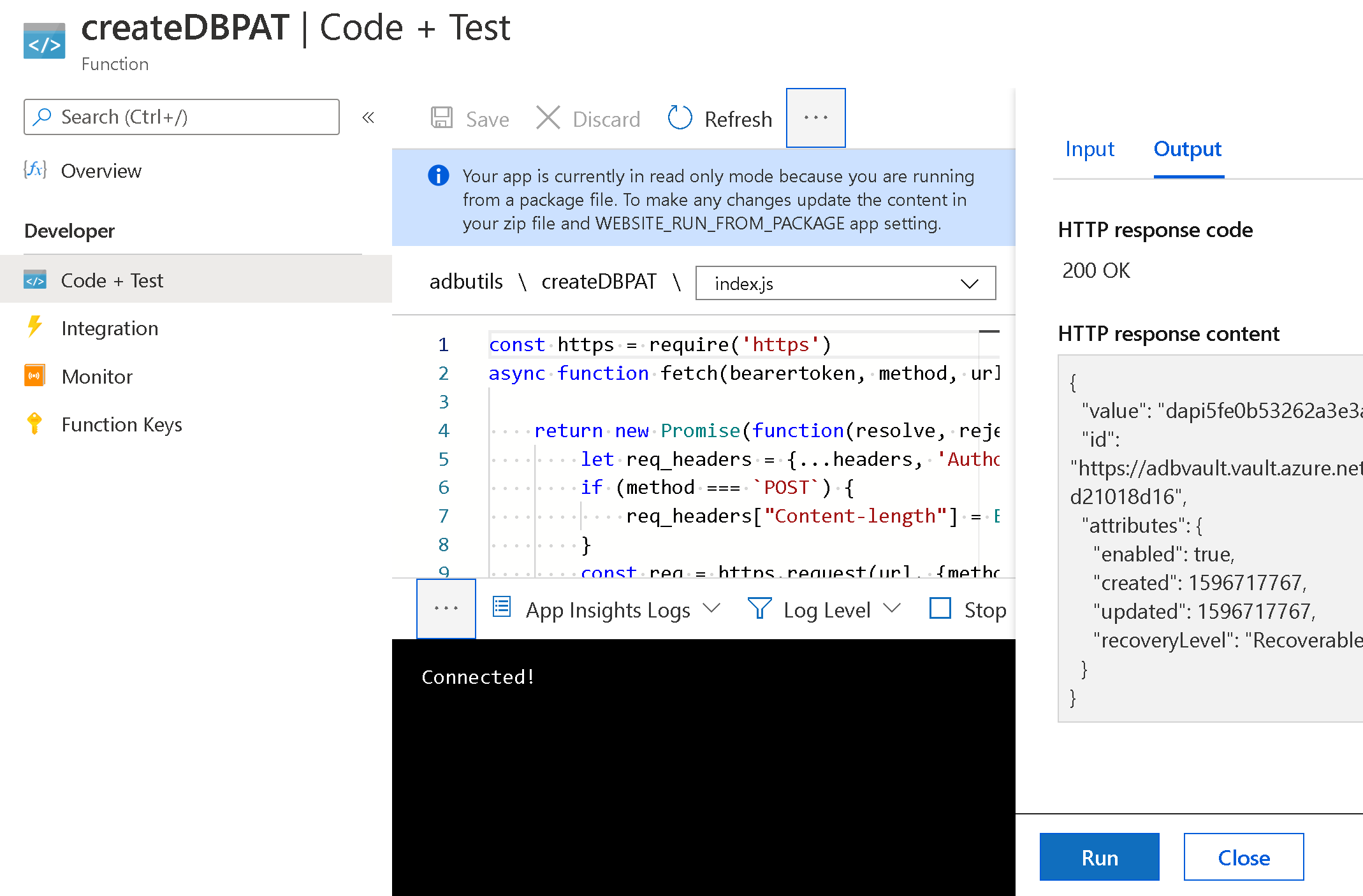This screenshot has width=1363, height=896.
Task: Click the Search field in the sidebar
Action: [181, 117]
